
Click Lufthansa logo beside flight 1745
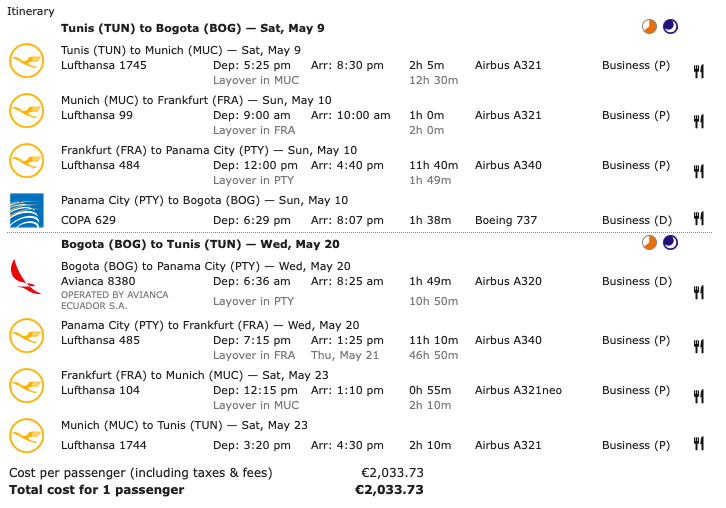click(26, 61)
